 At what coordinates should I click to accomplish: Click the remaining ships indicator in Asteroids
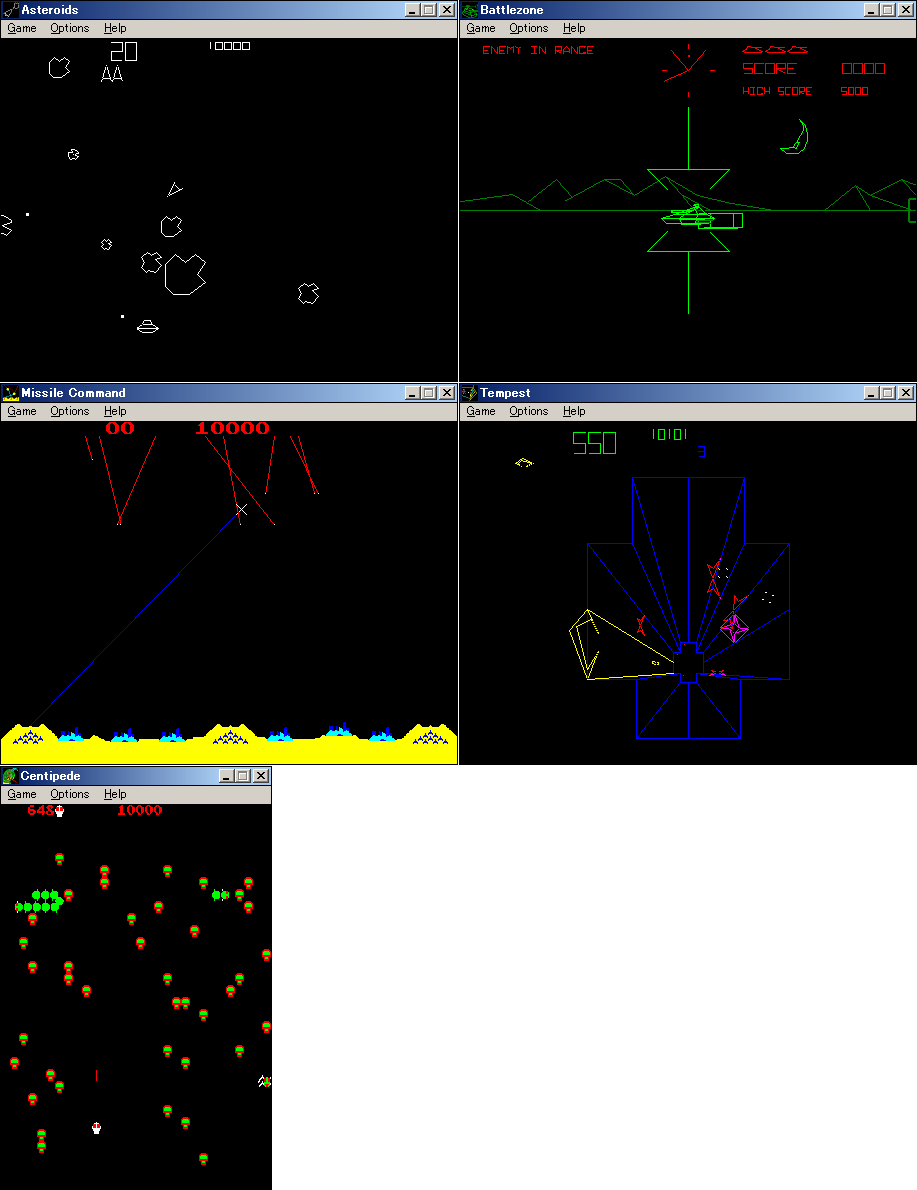pyautogui.click(x=112, y=74)
